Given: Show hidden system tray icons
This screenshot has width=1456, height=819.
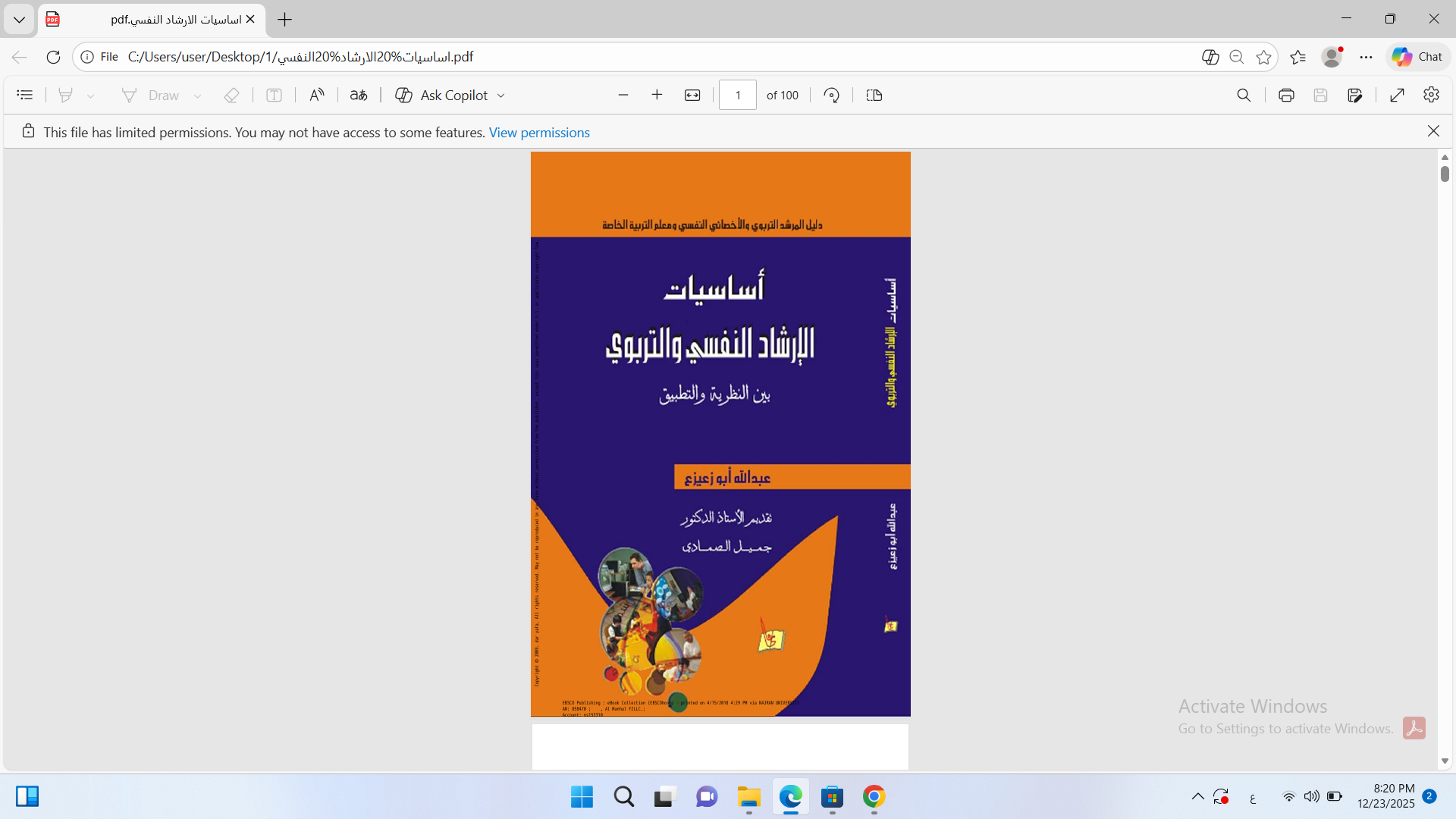Looking at the screenshot, I should pos(1197,796).
